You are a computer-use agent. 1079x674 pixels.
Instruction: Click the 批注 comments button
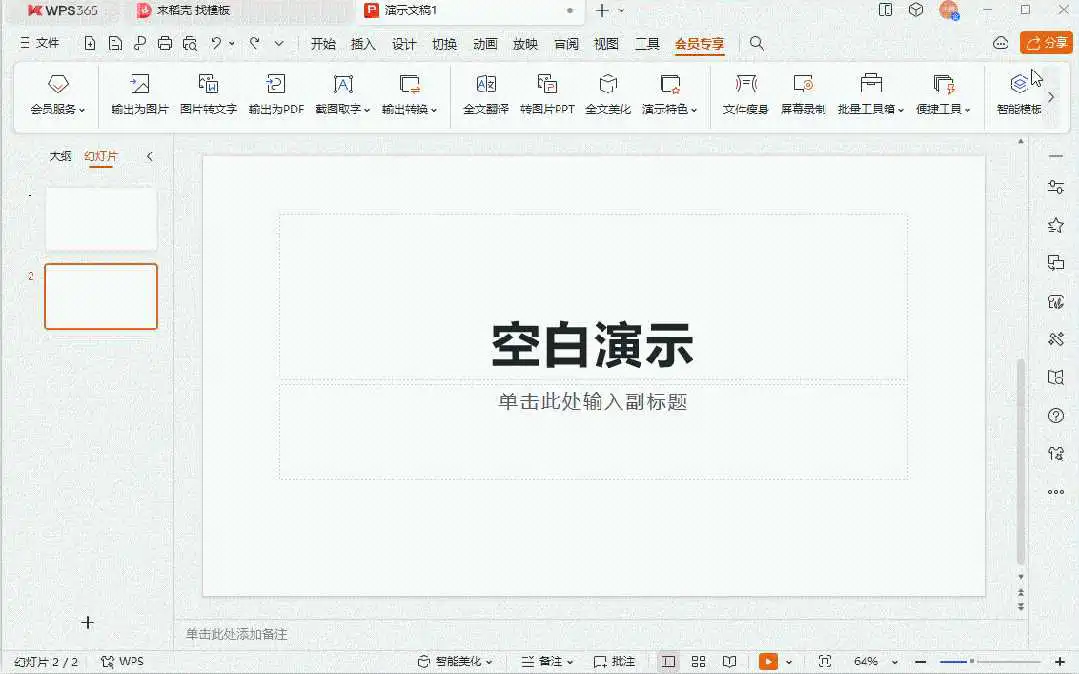tap(615, 662)
